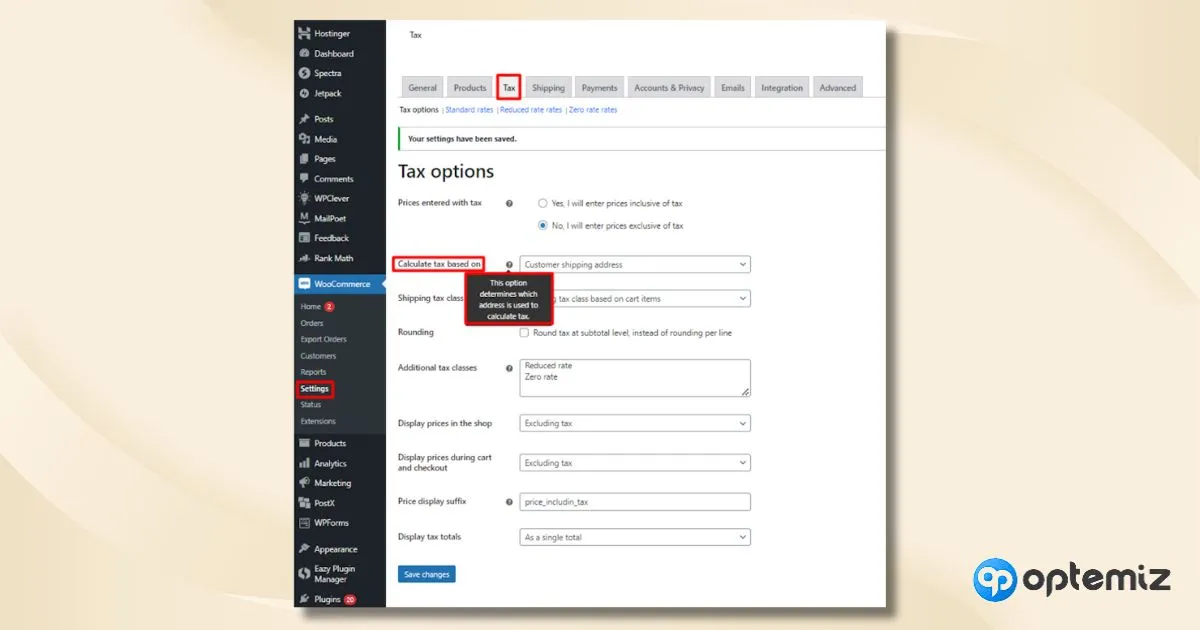Open the Analytics bar chart icon
Image resolution: width=1200 pixels, height=630 pixels.
point(304,463)
